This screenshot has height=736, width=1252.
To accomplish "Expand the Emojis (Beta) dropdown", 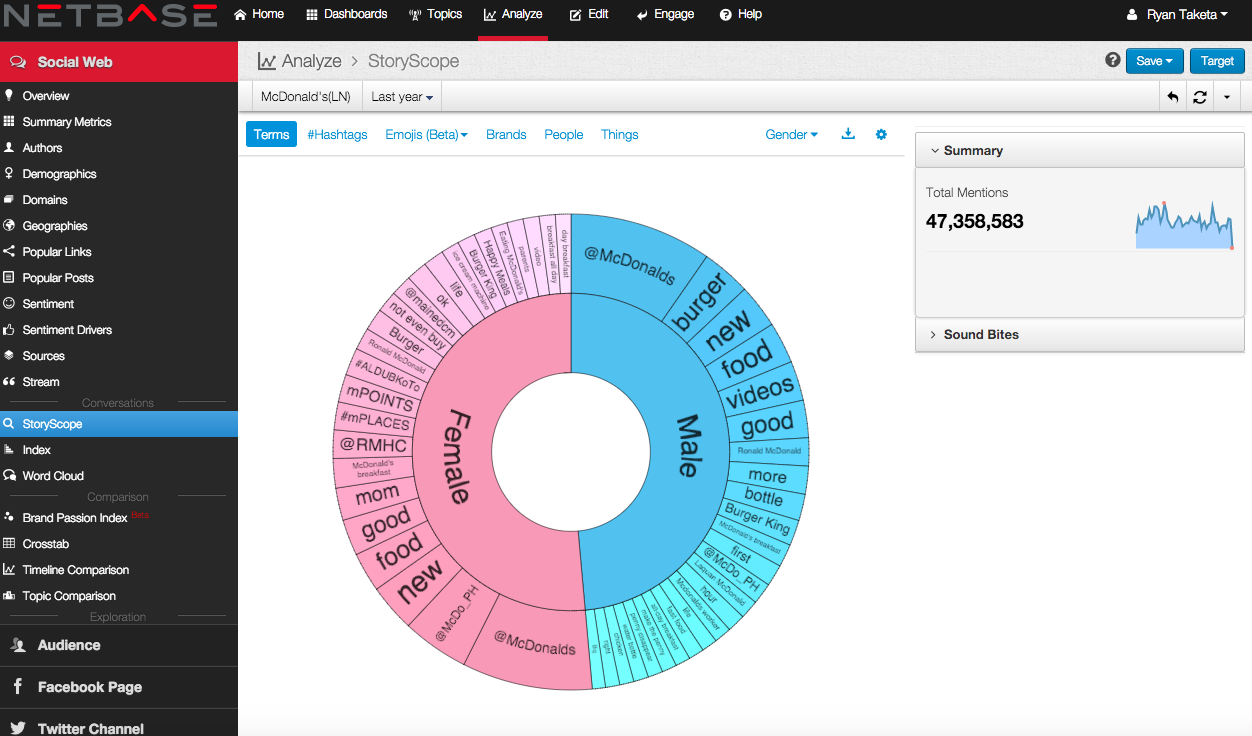I will pyautogui.click(x=426, y=134).
